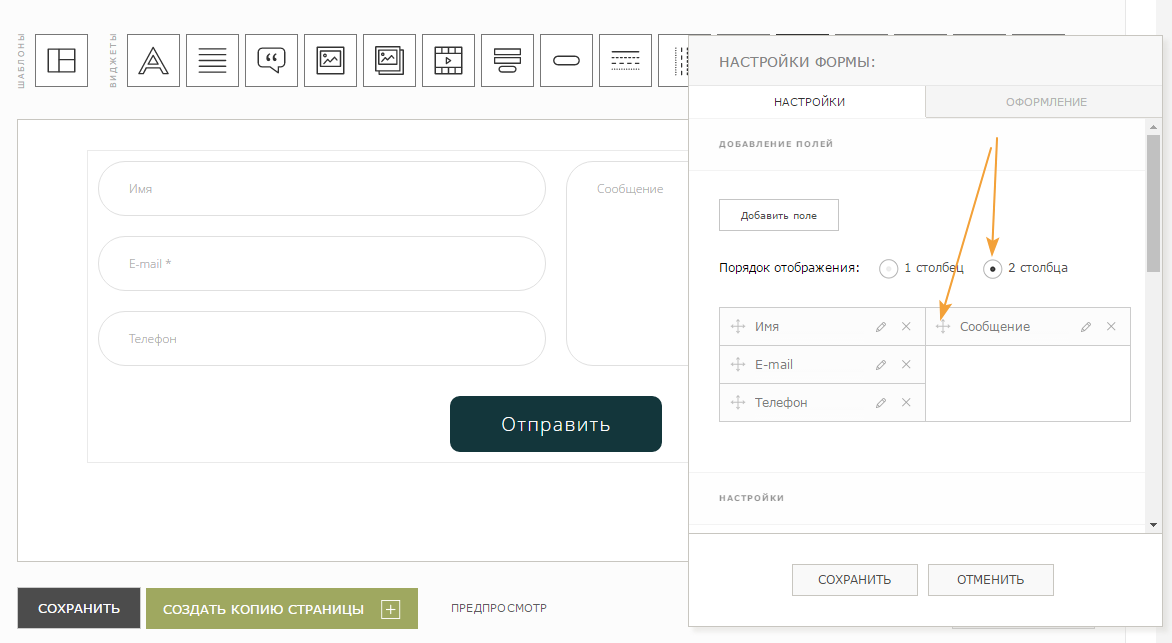
Task: Open the templates layout widget
Action: coord(61,61)
